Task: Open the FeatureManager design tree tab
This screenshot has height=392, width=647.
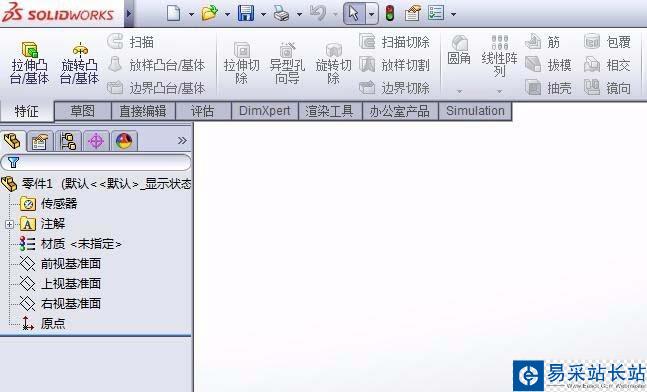Action: coord(13,141)
